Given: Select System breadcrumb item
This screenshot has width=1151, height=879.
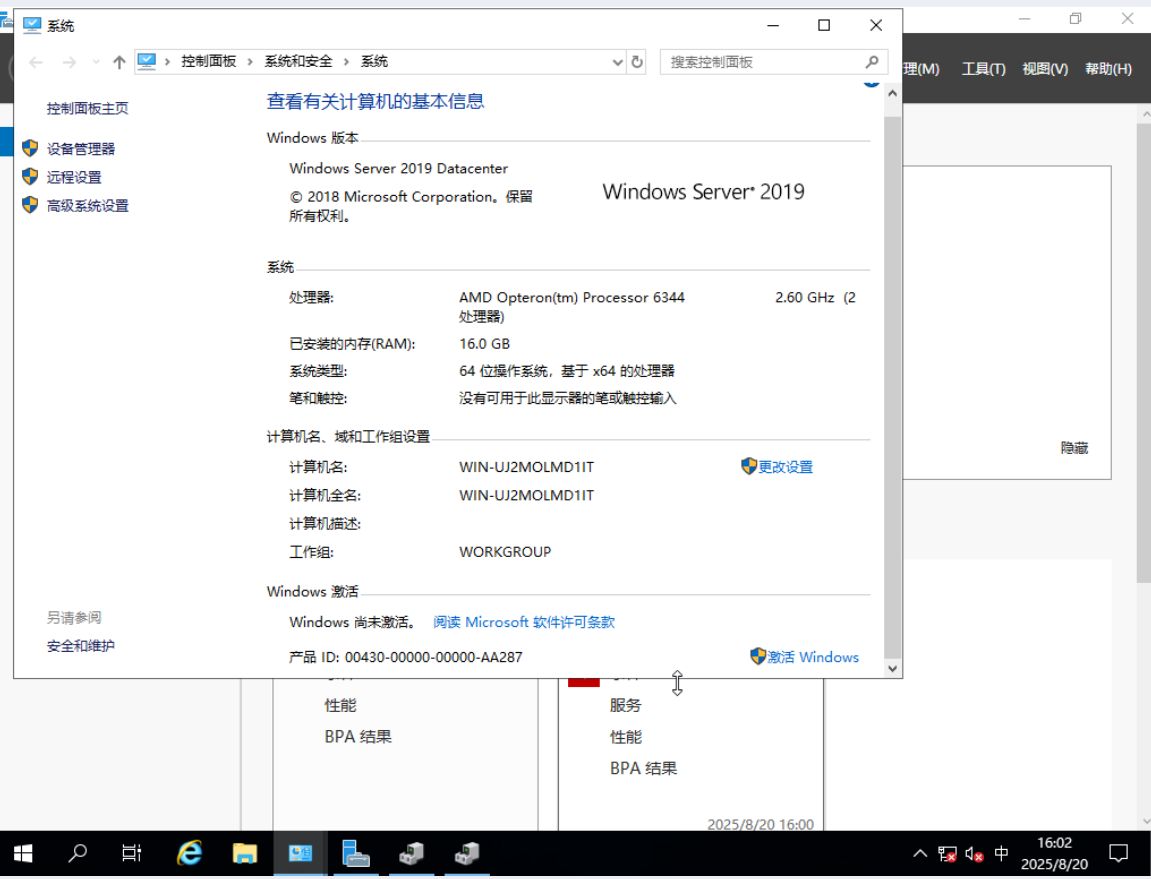Looking at the screenshot, I should (x=374, y=62).
